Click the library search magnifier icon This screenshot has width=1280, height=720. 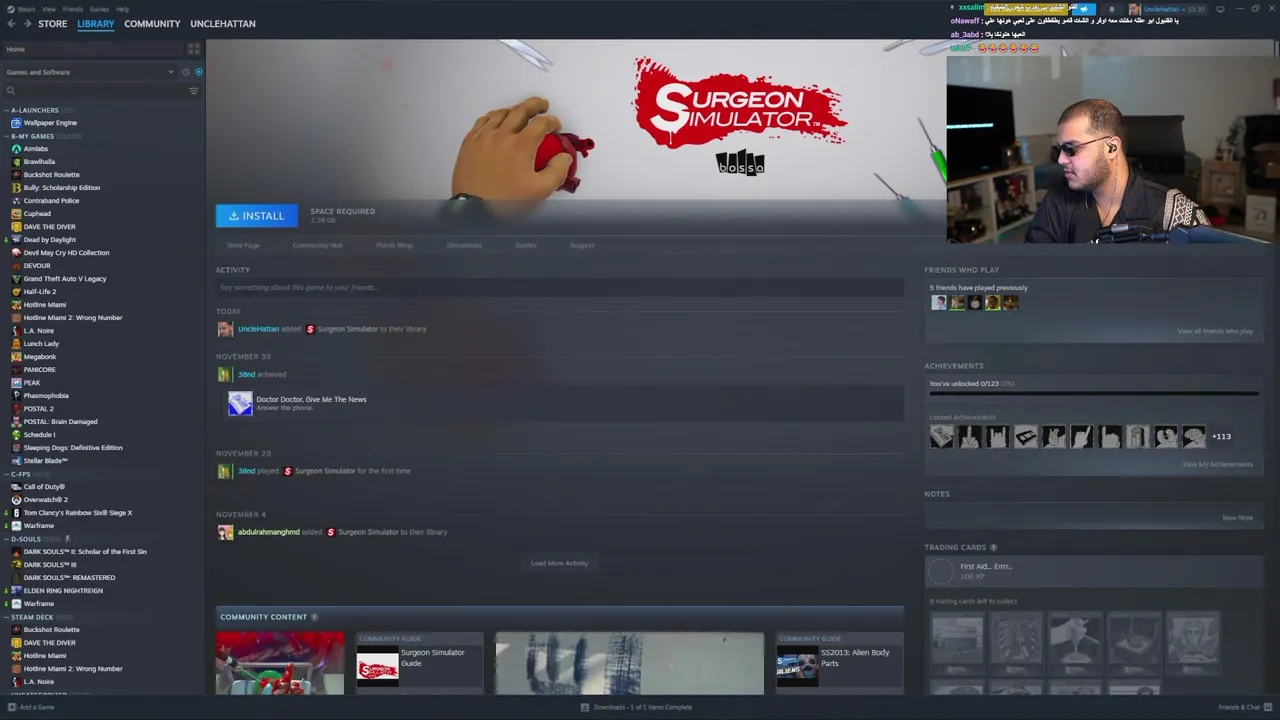[x=11, y=91]
